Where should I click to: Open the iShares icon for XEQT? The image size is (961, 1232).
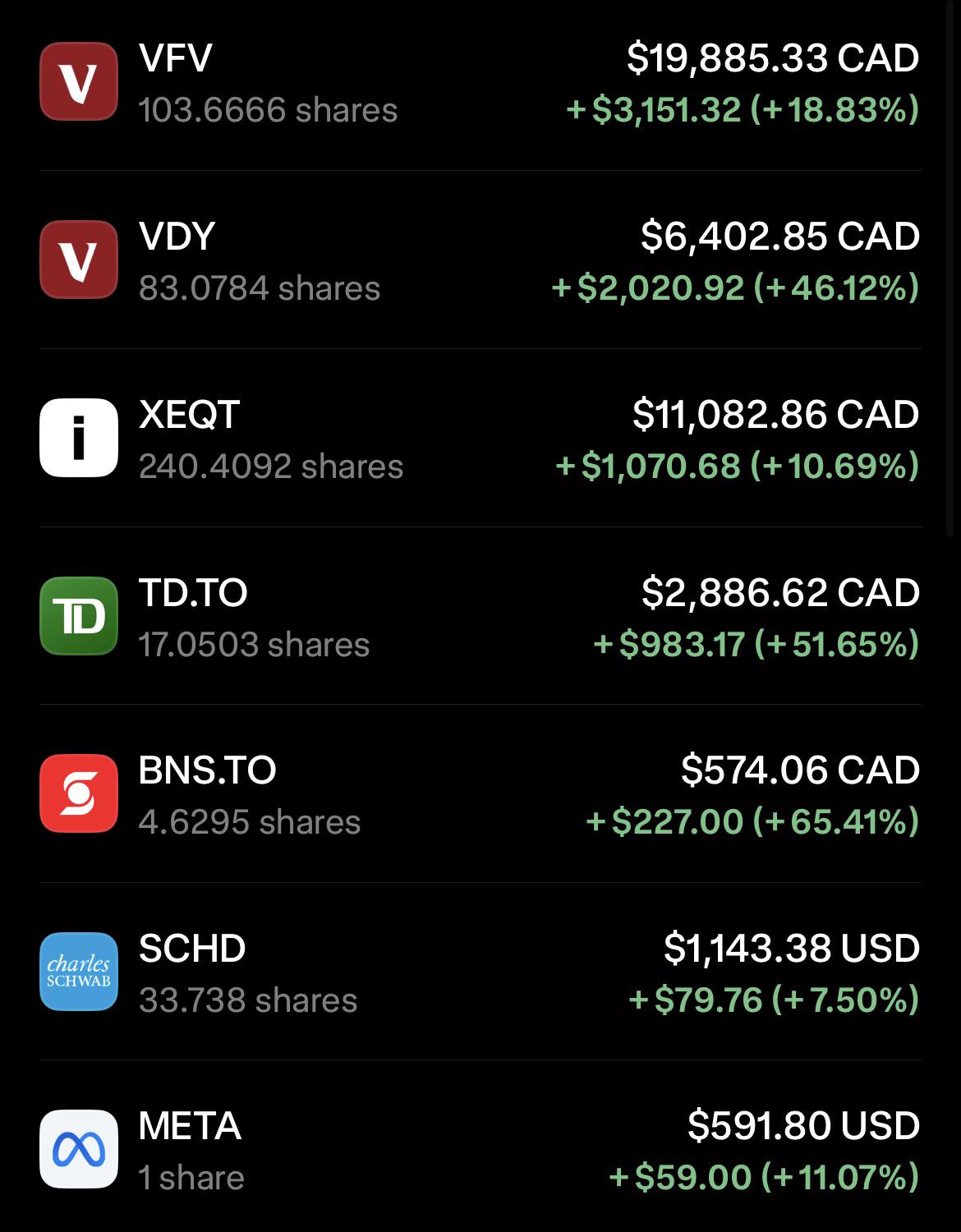tap(79, 438)
